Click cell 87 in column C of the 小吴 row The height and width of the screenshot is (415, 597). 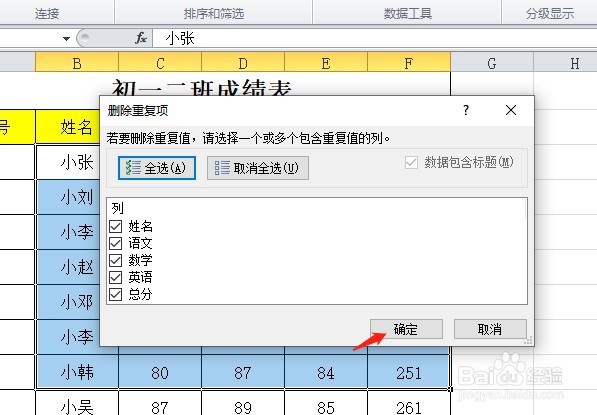pos(160,404)
